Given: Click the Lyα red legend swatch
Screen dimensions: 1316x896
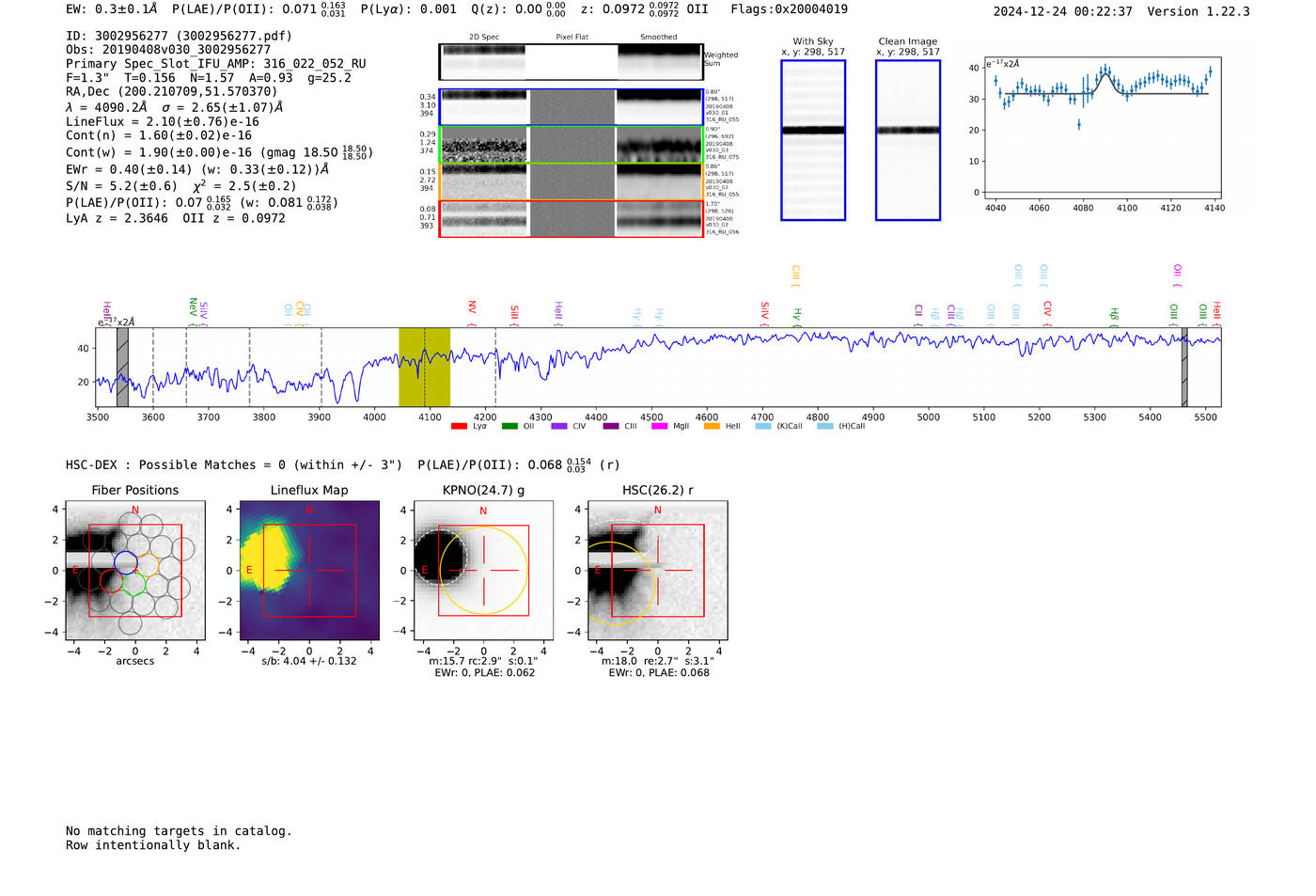Looking at the screenshot, I should tap(459, 426).
